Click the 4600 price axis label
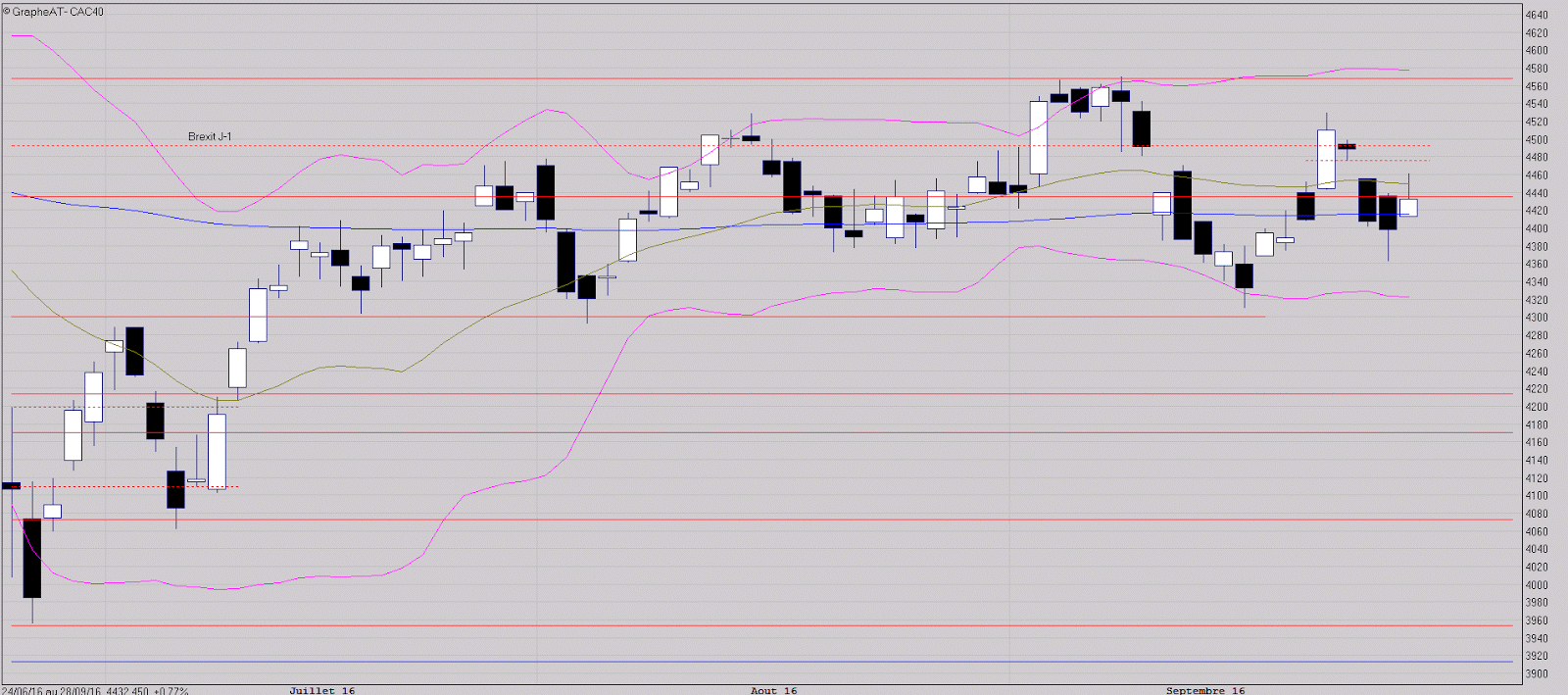 click(x=1537, y=51)
